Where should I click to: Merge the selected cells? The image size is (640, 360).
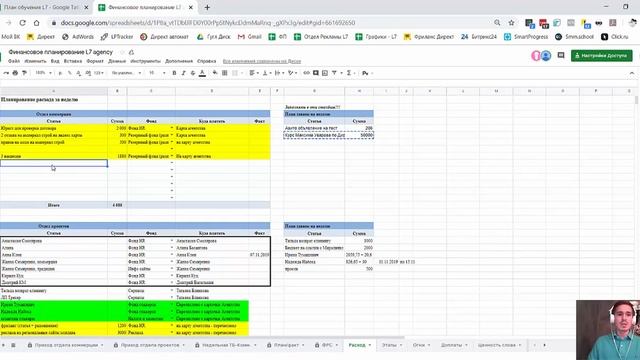(x=235, y=73)
